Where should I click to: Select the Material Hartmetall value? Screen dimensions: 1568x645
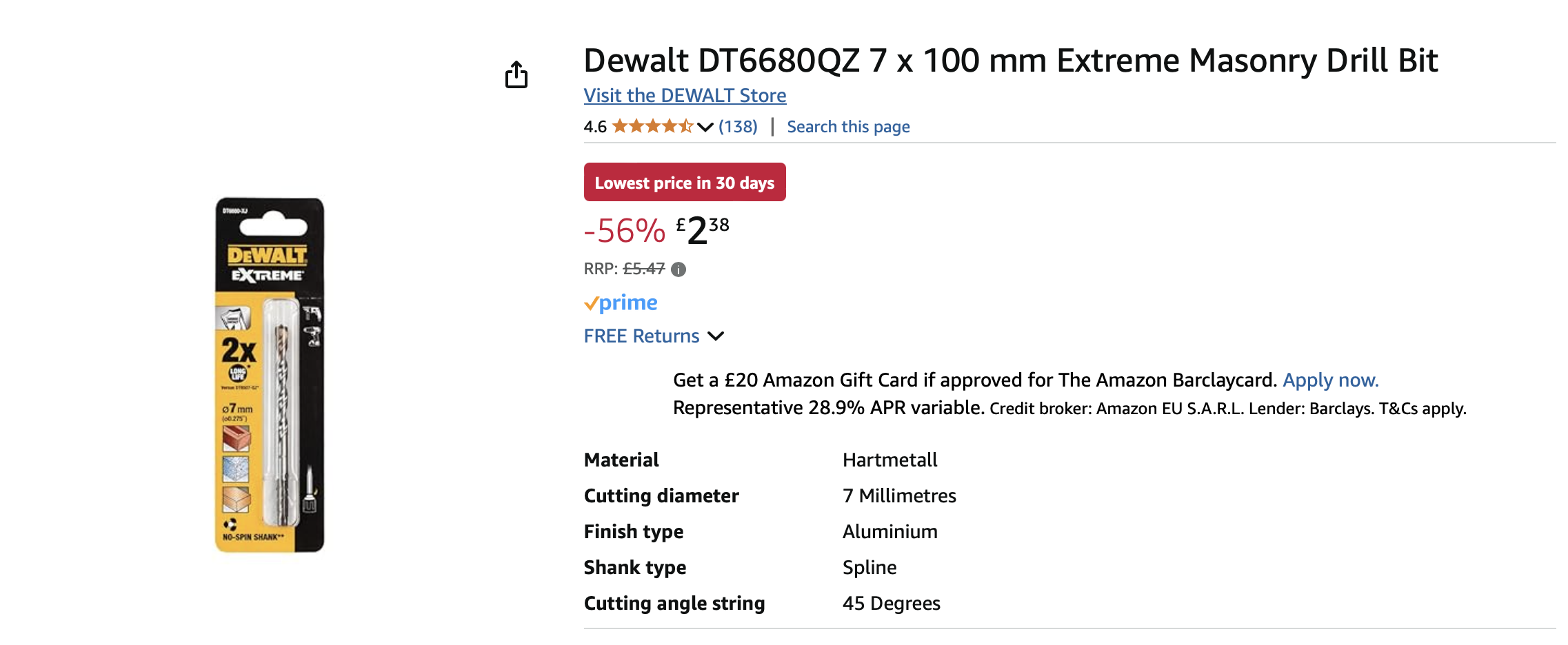(889, 460)
